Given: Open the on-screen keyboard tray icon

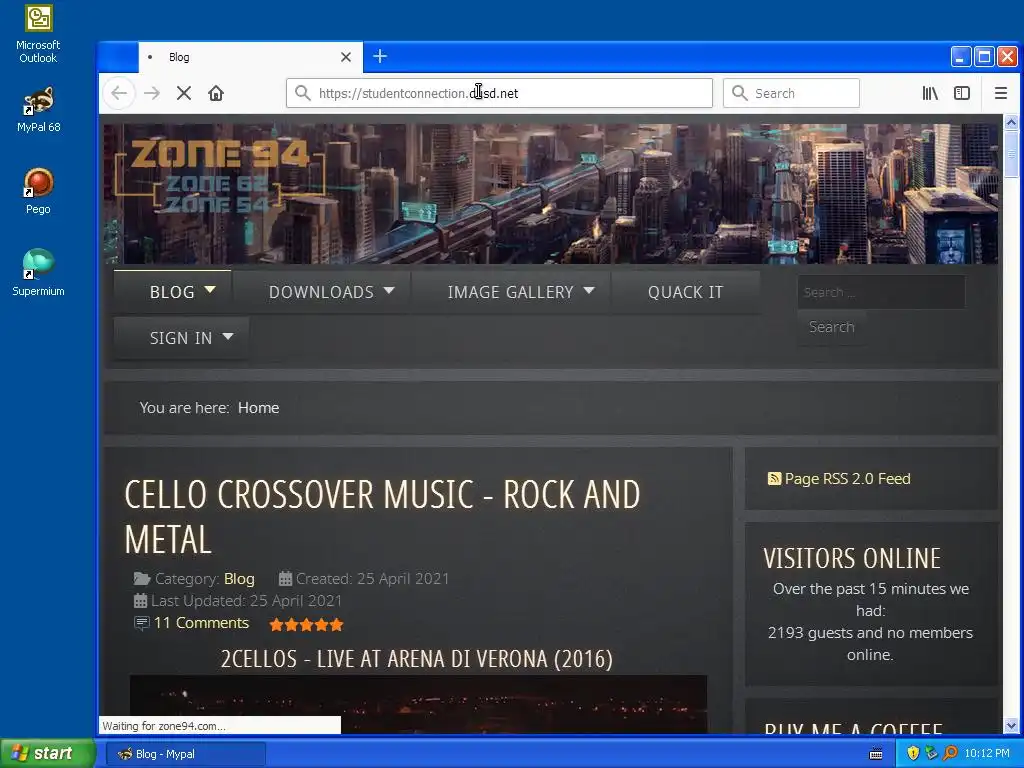Looking at the screenshot, I should click(x=876, y=754).
